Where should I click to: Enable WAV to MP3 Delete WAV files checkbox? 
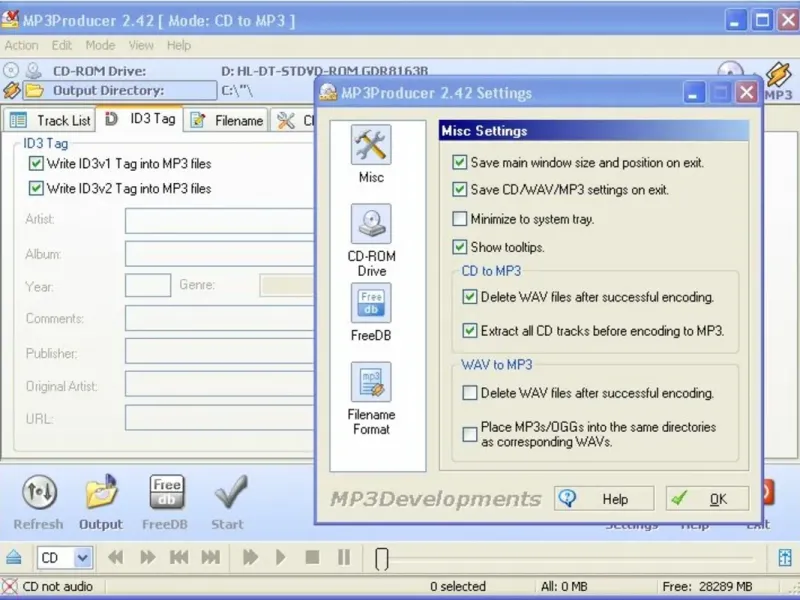[469, 393]
